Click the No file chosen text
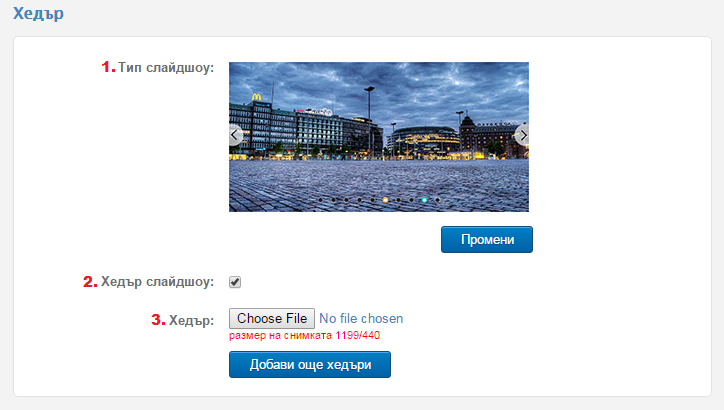 point(361,319)
